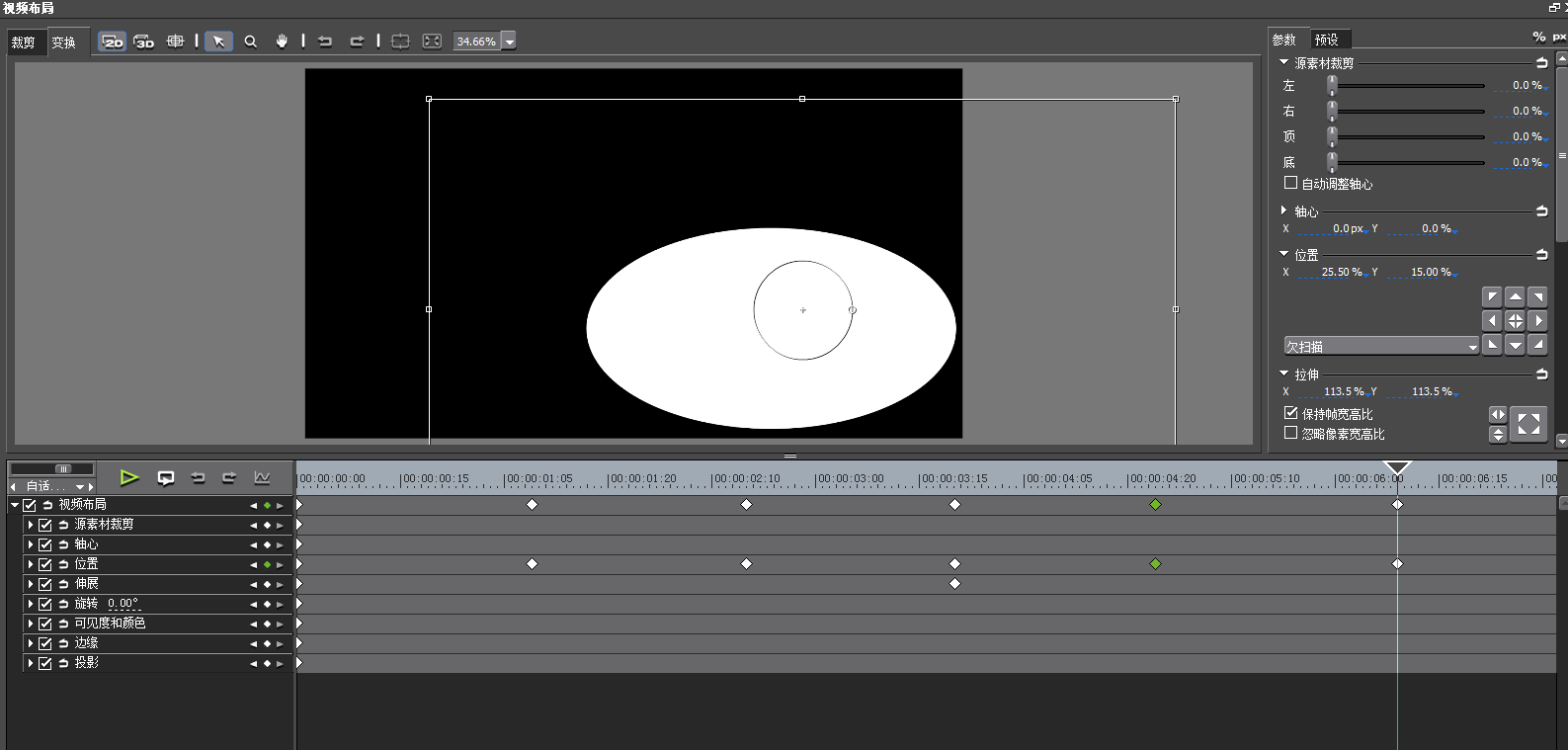Image resolution: width=1568 pixels, height=750 pixels.
Task: Click the undo arrow in top toolbar
Action: coord(325,42)
